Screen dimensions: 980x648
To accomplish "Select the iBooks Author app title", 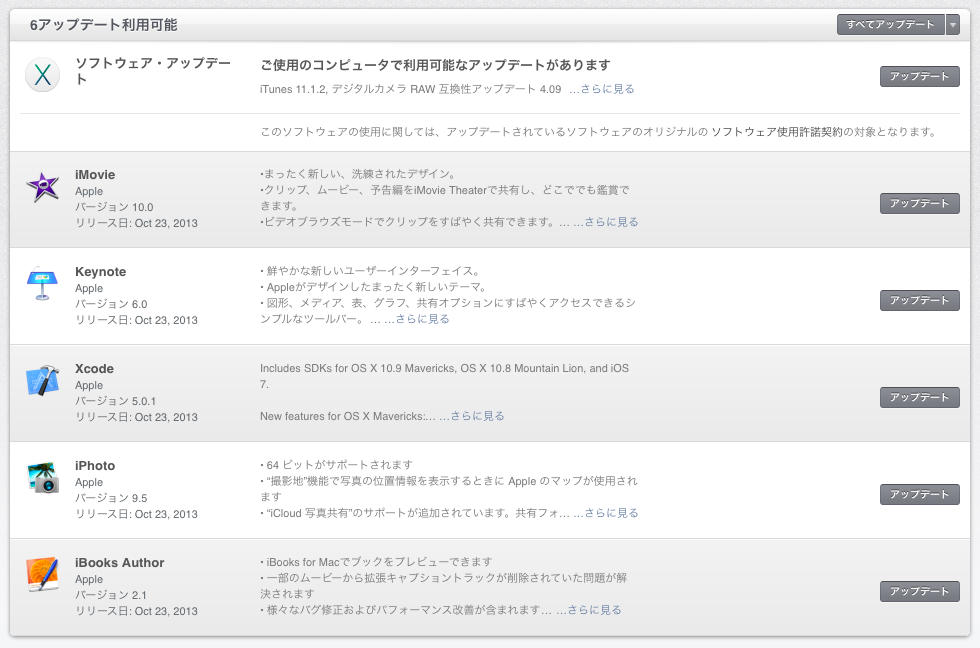I will (x=119, y=563).
